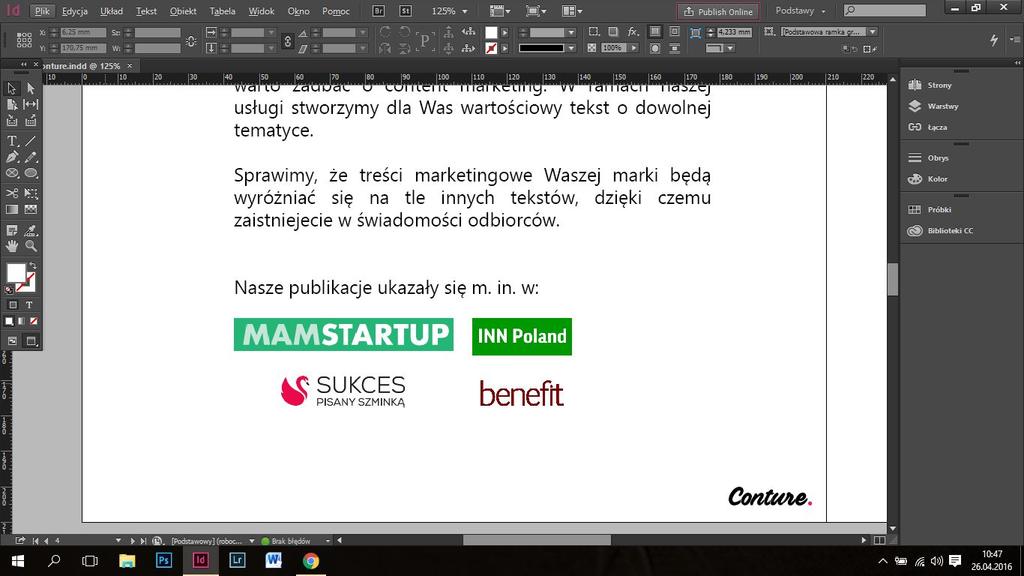Select the Scissors tool

click(12, 193)
